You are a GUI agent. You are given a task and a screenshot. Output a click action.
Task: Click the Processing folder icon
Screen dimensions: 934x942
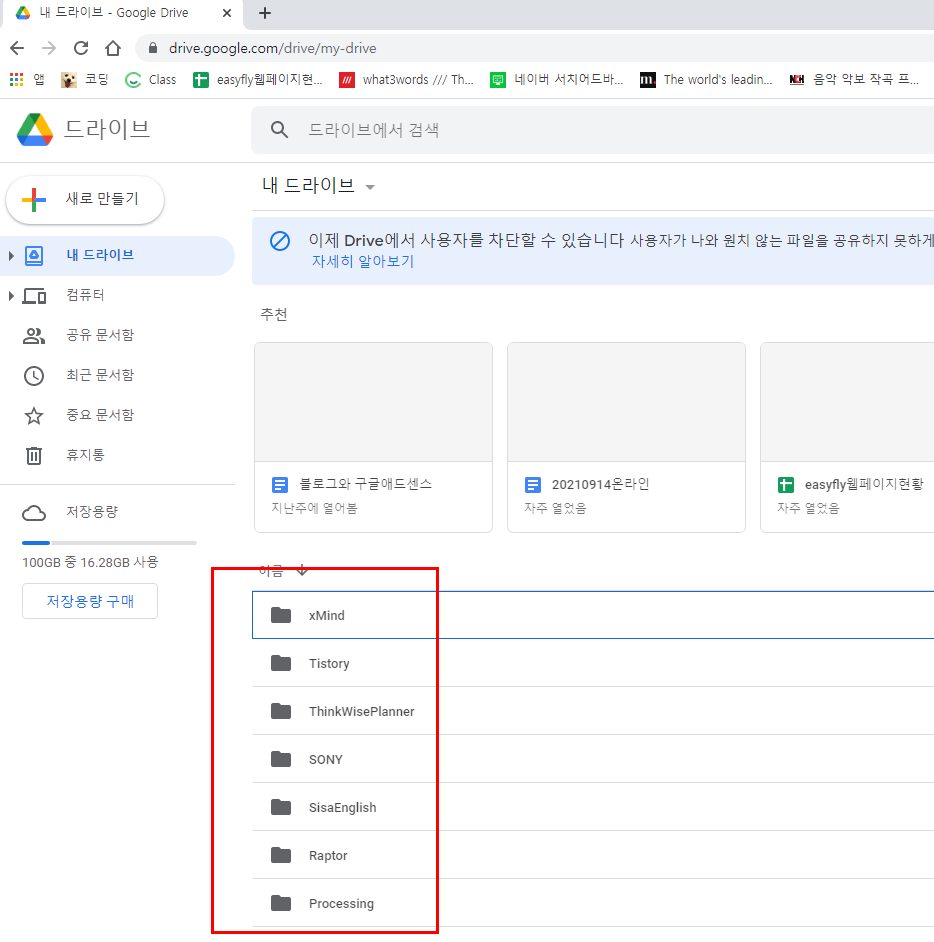(281, 903)
